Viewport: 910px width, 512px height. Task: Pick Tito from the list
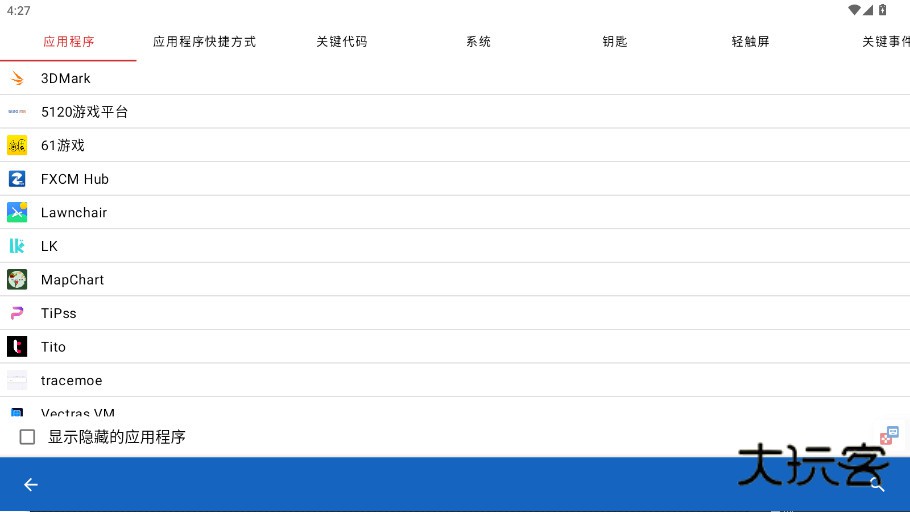pyautogui.click(x=455, y=347)
